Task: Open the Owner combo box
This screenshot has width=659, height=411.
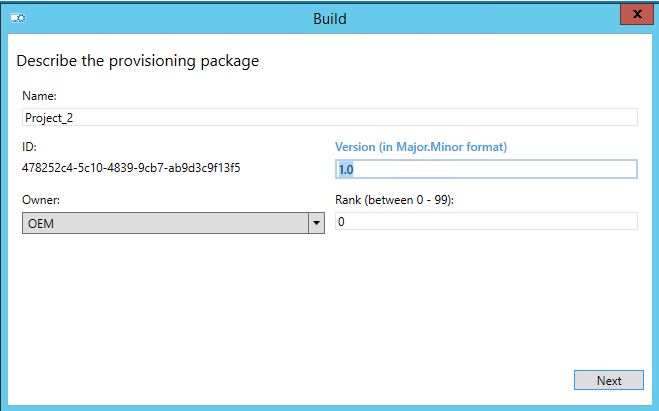Action: point(173,223)
